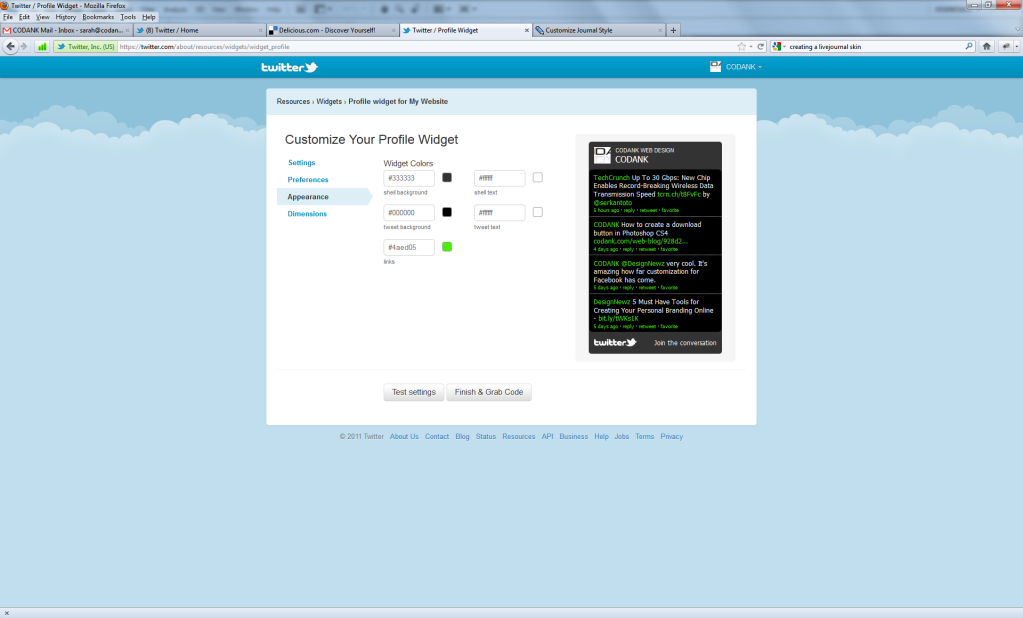Close the CODANK Mail tab
This screenshot has width=1023, height=618.
pyautogui.click(x=127, y=30)
